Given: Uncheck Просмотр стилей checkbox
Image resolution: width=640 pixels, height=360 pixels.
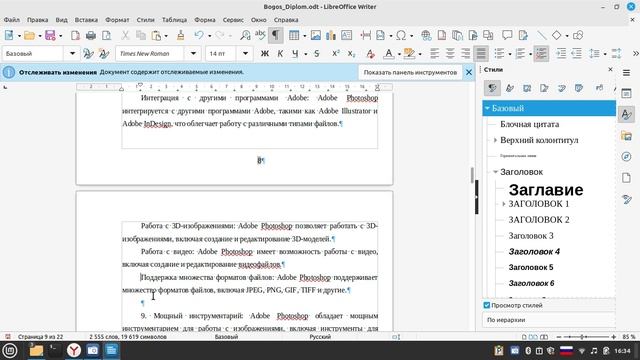Looking at the screenshot, I should click(487, 305).
